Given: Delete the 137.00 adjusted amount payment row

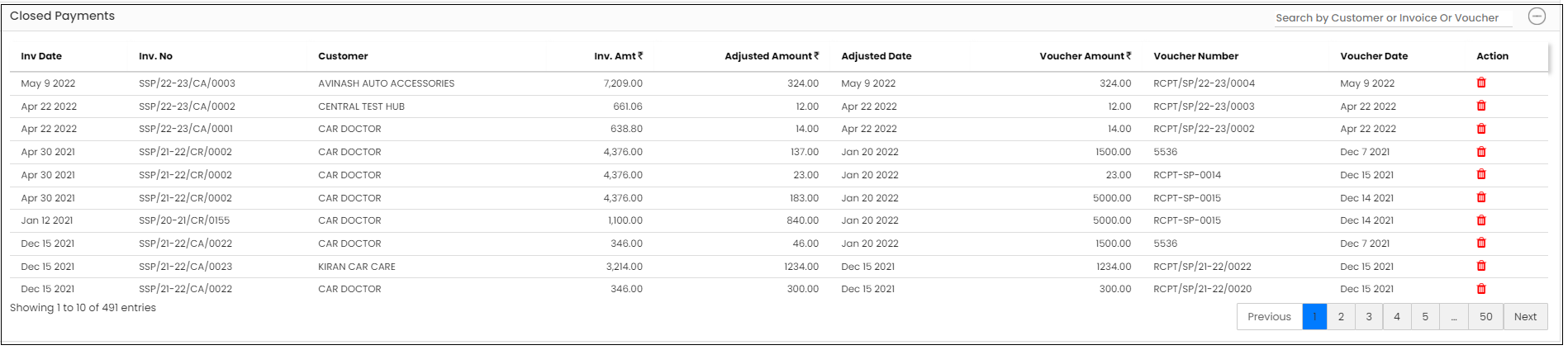Looking at the screenshot, I should point(1481,152).
